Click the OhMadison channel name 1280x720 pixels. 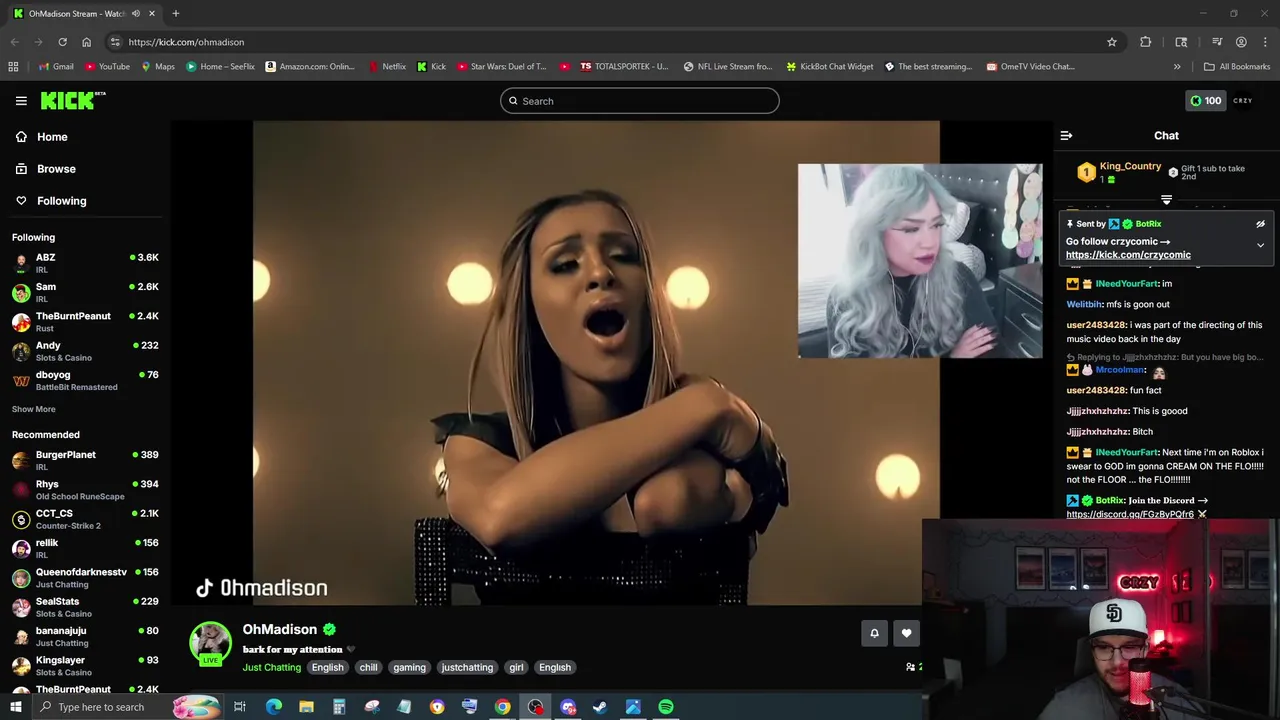(279, 629)
